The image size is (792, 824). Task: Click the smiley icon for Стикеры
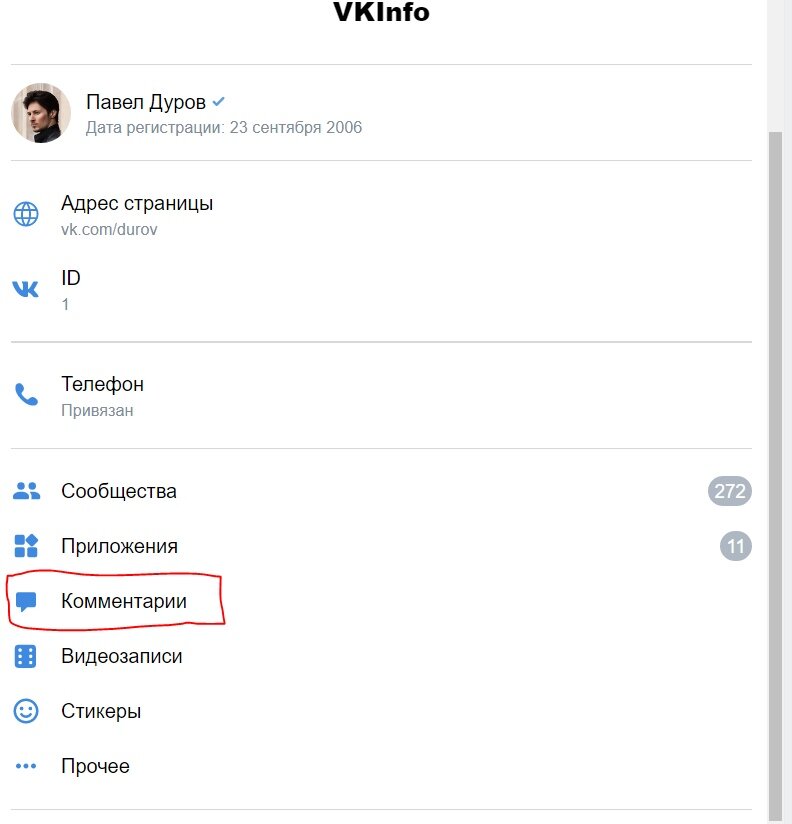[26, 711]
